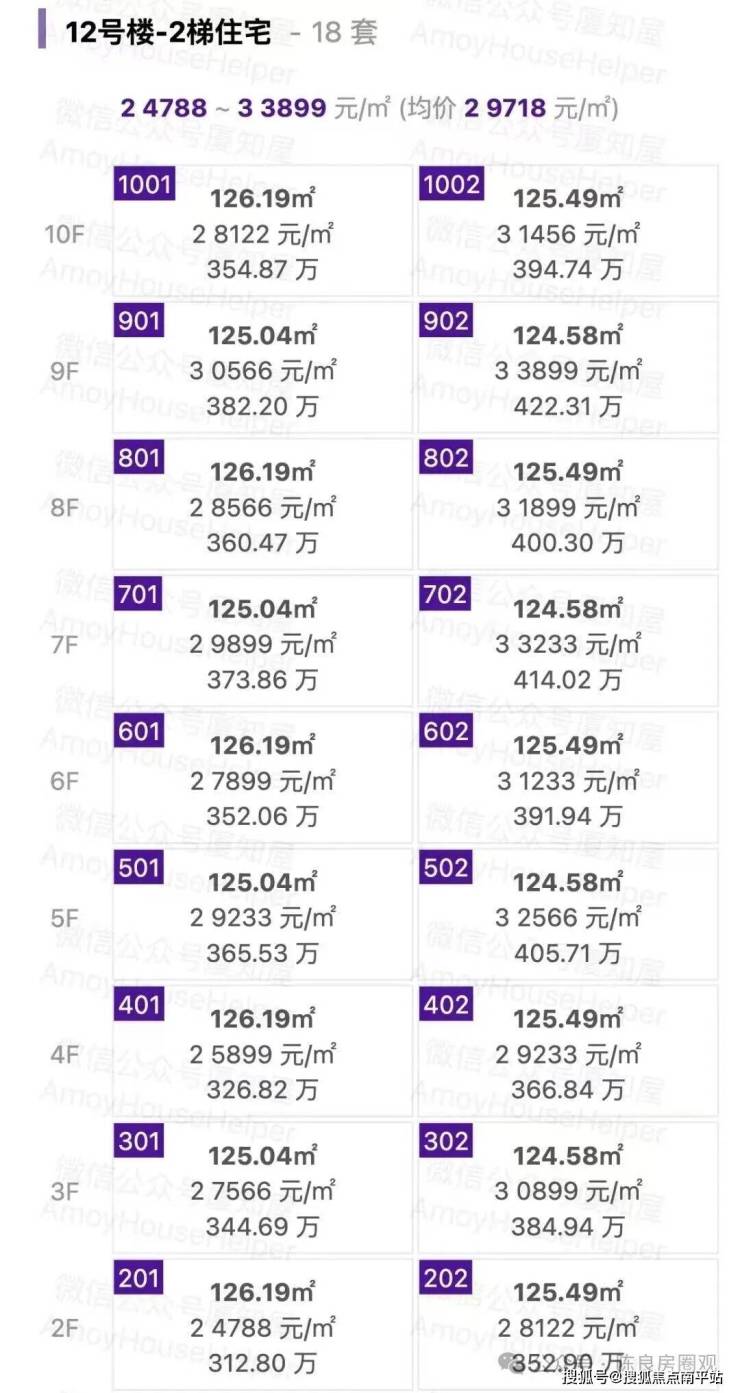Click the 126.19㎡ area in unit 801
The height and width of the screenshot is (1393, 740).
[x=262, y=472]
